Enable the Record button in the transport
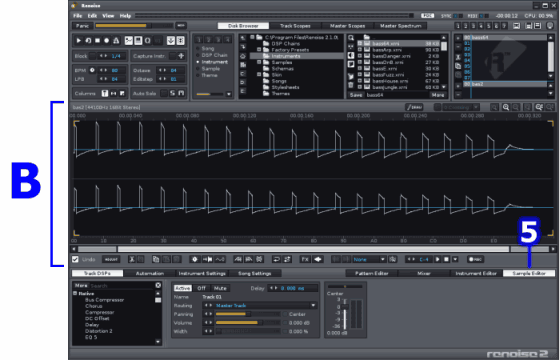 pos(106,41)
